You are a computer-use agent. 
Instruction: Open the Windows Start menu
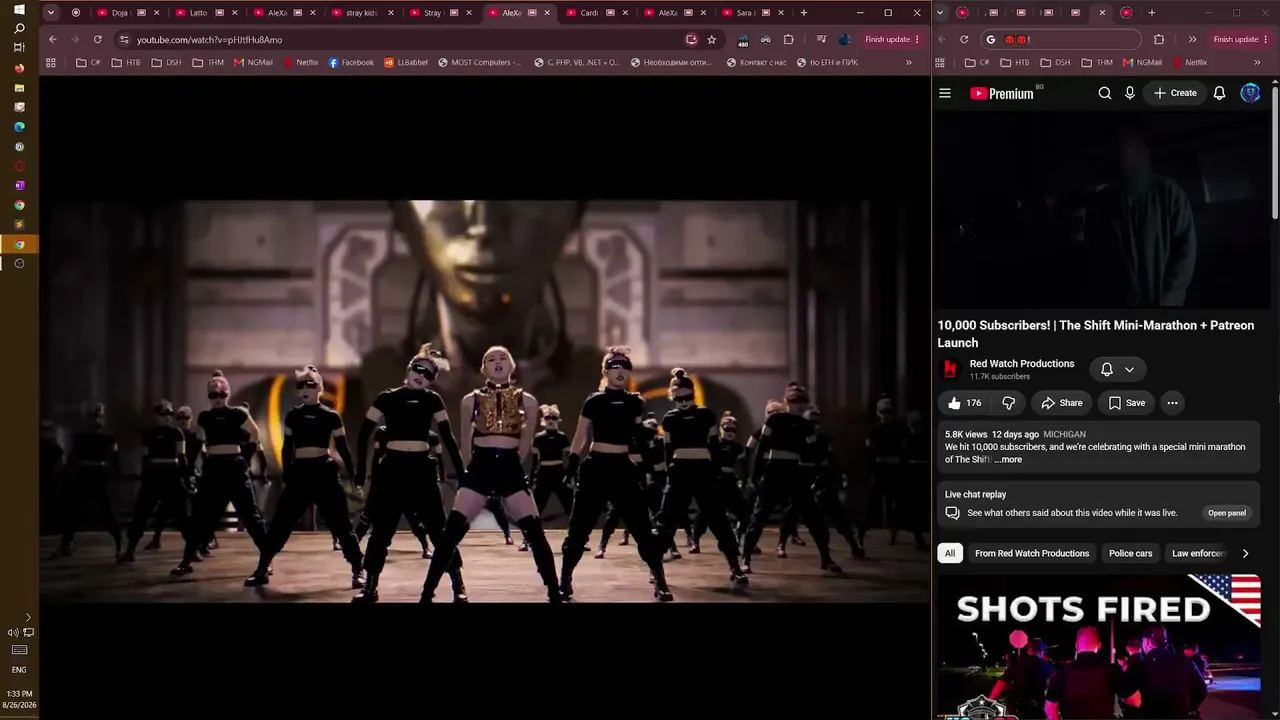[x=19, y=10]
